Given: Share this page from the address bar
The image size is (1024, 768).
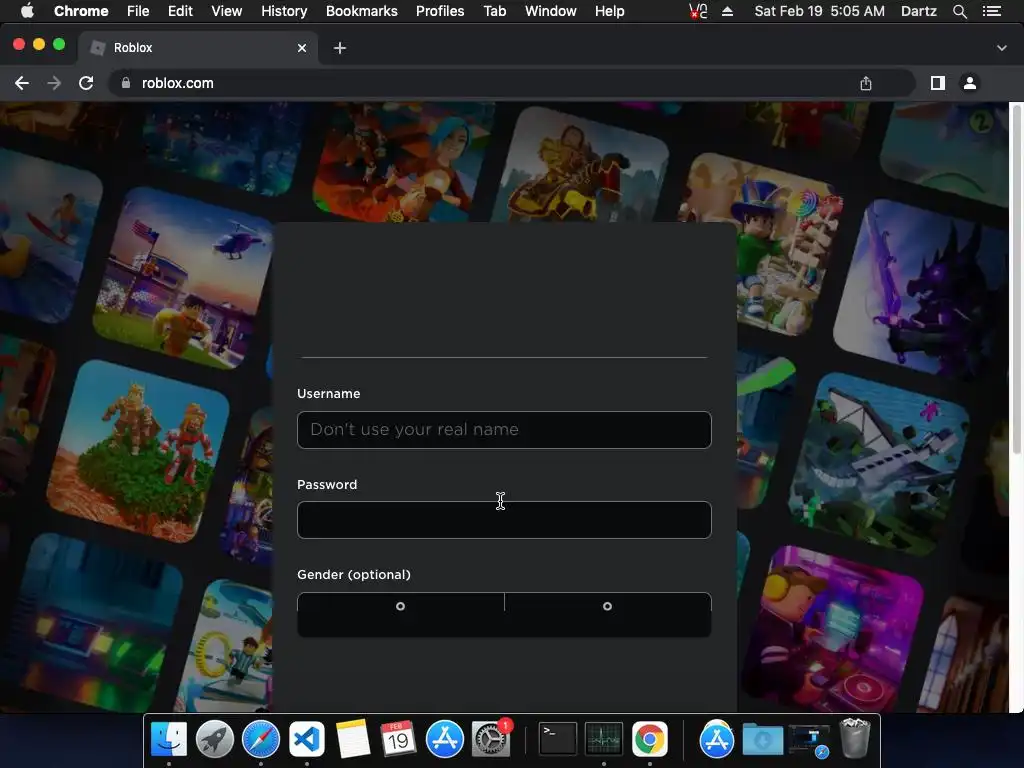Looking at the screenshot, I should point(865,83).
